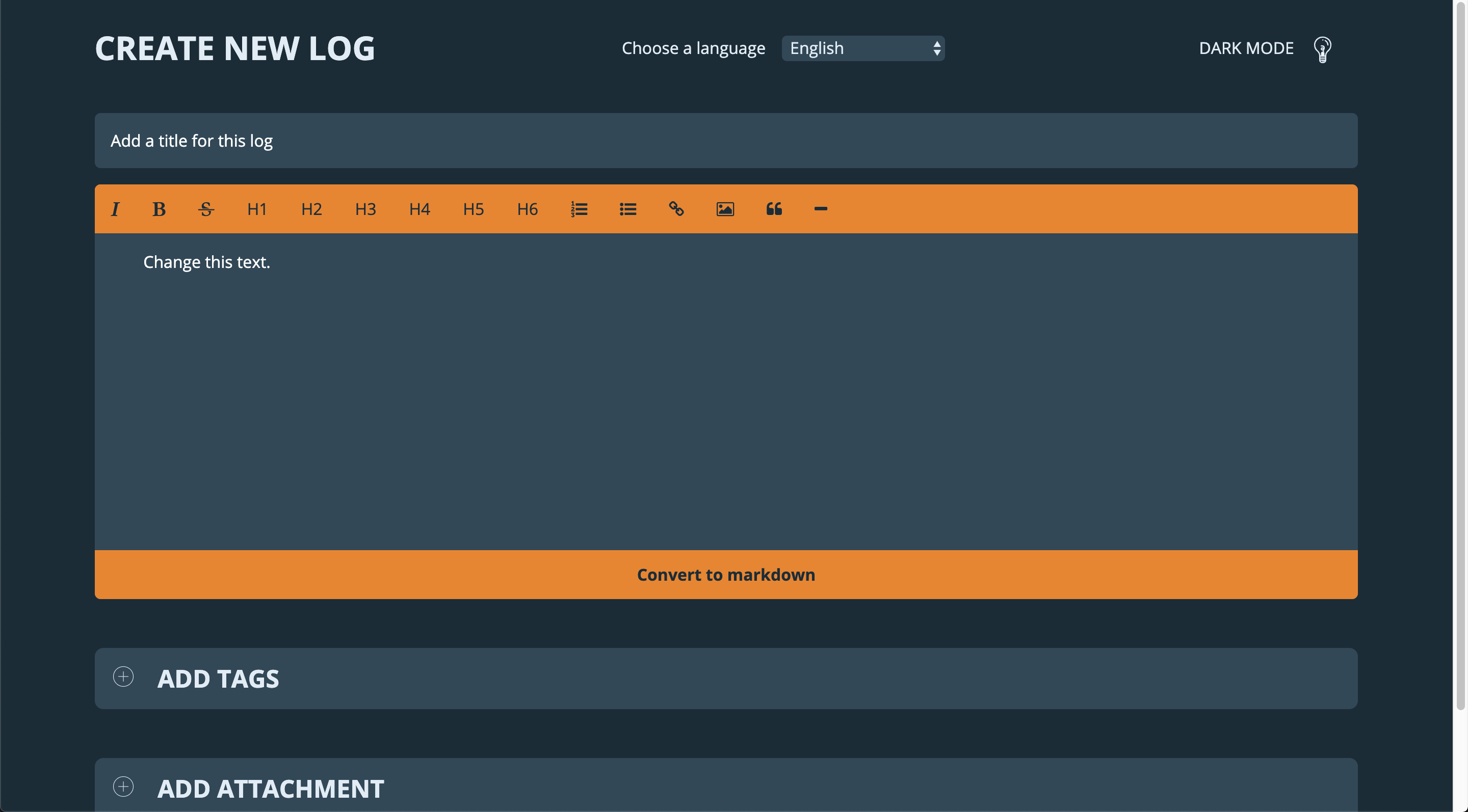The height and width of the screenshot is (812, 1468).
Task: Click Convert to markdown button
Action: [x=725, y=575]
